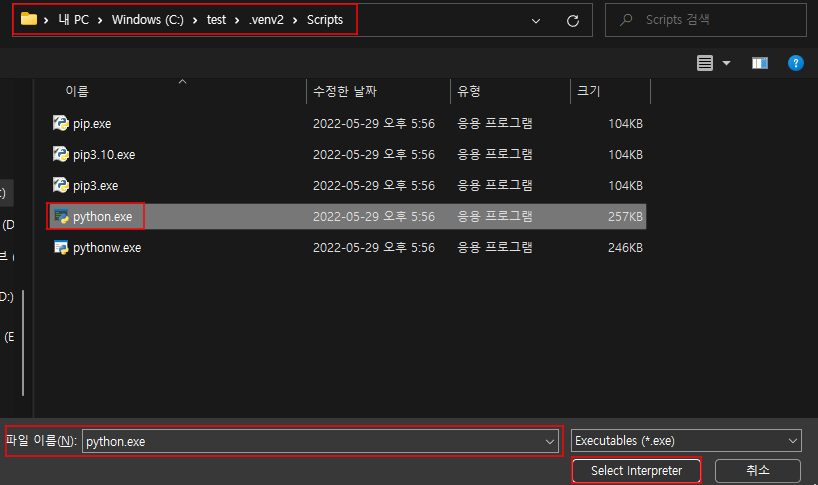Viewport: 818px width, 485px height.
Task: Sort by 수정한 날짜 column header
Action: point(345,91)
